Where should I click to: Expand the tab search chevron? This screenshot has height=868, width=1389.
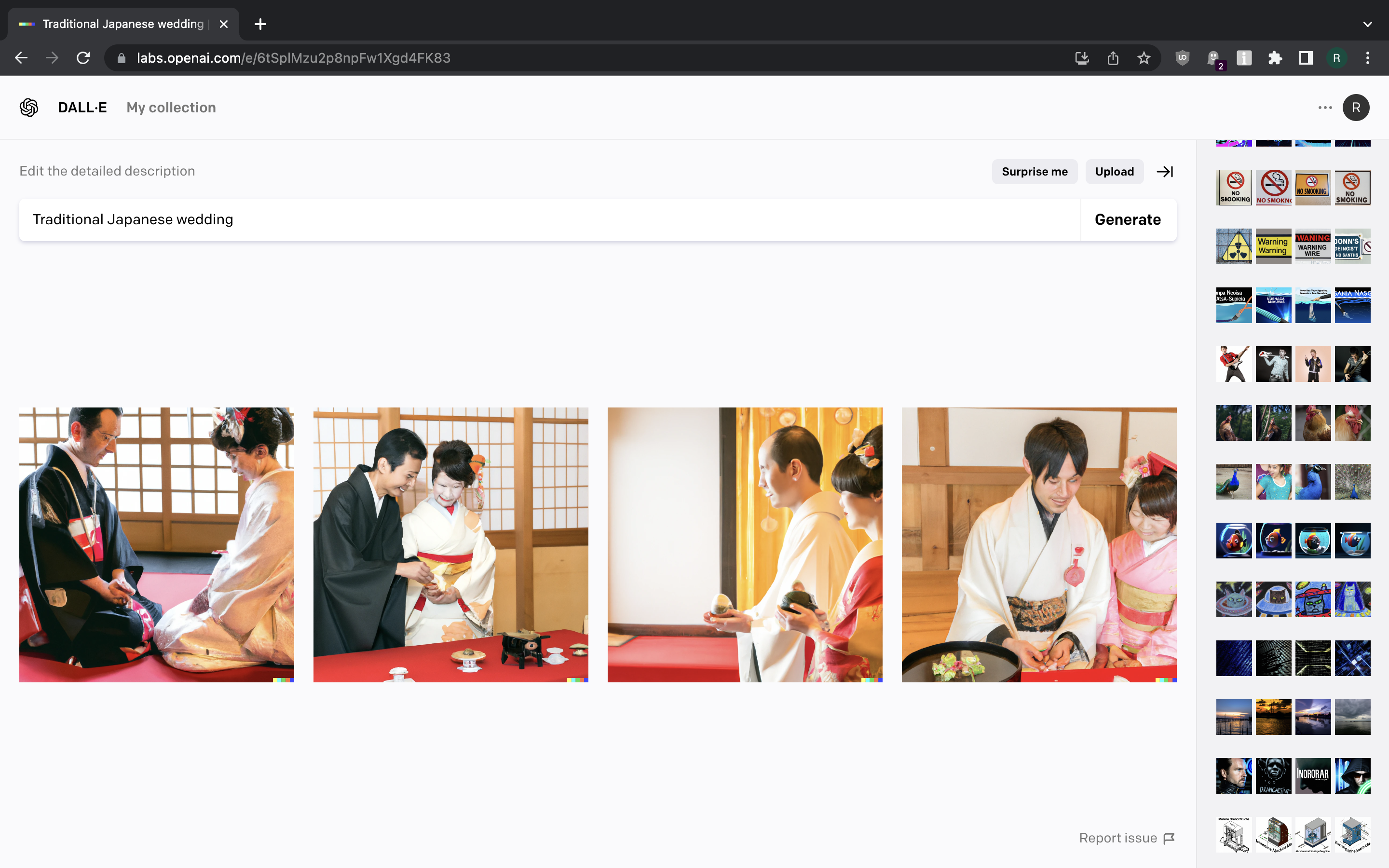coord(1368,24)
